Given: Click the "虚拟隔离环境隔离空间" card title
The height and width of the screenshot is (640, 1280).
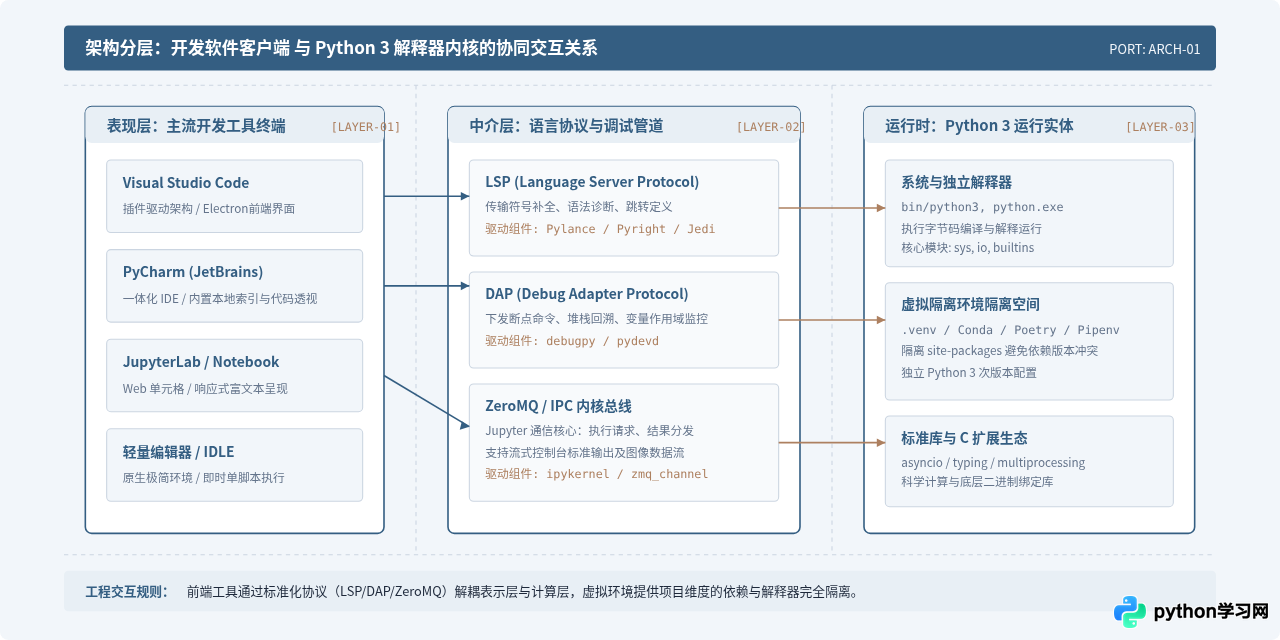Looking at the screenshot, I should point(970,305).
